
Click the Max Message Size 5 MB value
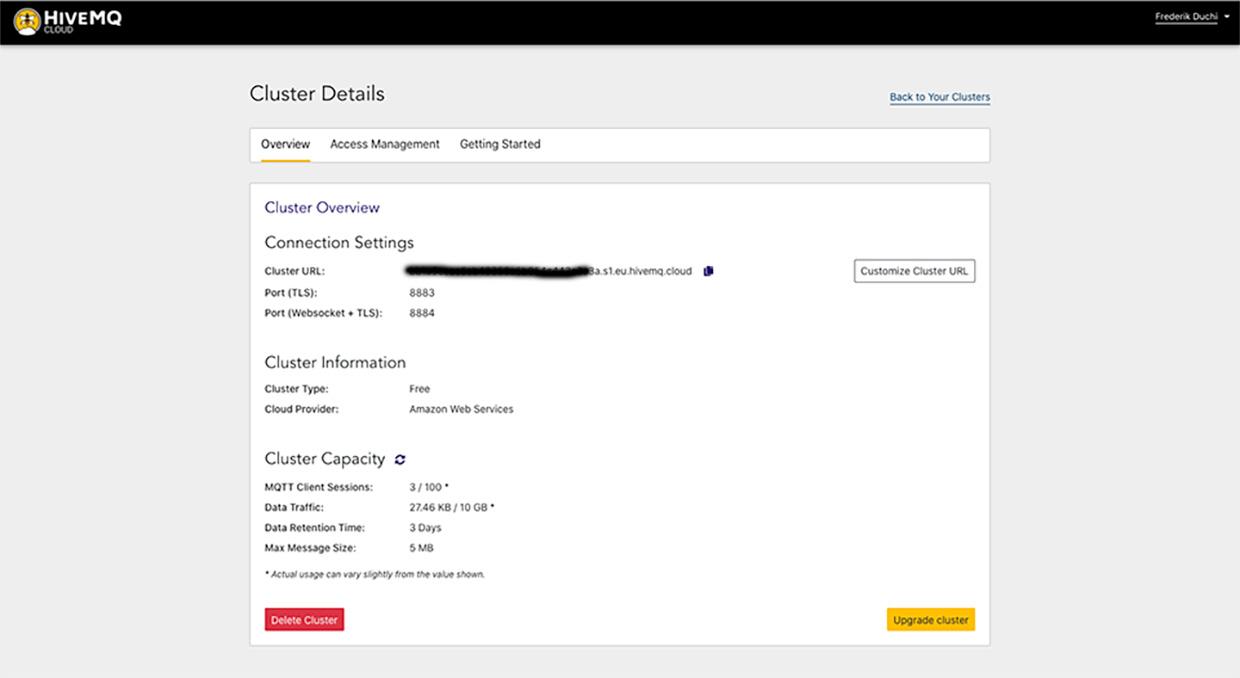[421, 548]
